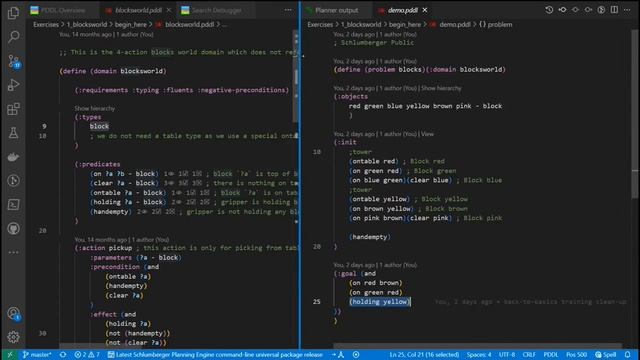This screenshot has height=360, width=640.
Task: Click the master branch in status bar
Action: (x=37, y=355)
